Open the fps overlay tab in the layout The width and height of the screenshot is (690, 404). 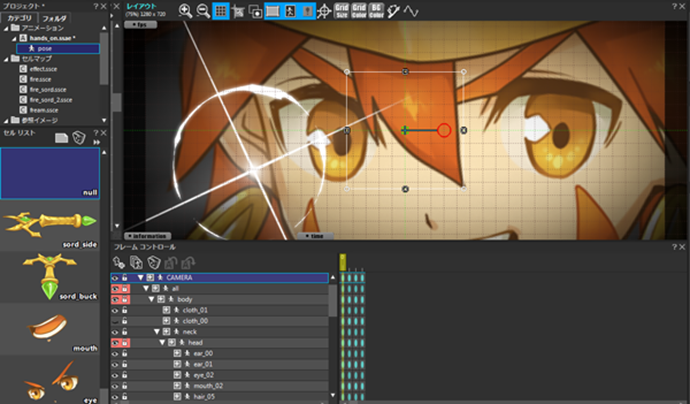pyautogui.click(x=140, y=25)
